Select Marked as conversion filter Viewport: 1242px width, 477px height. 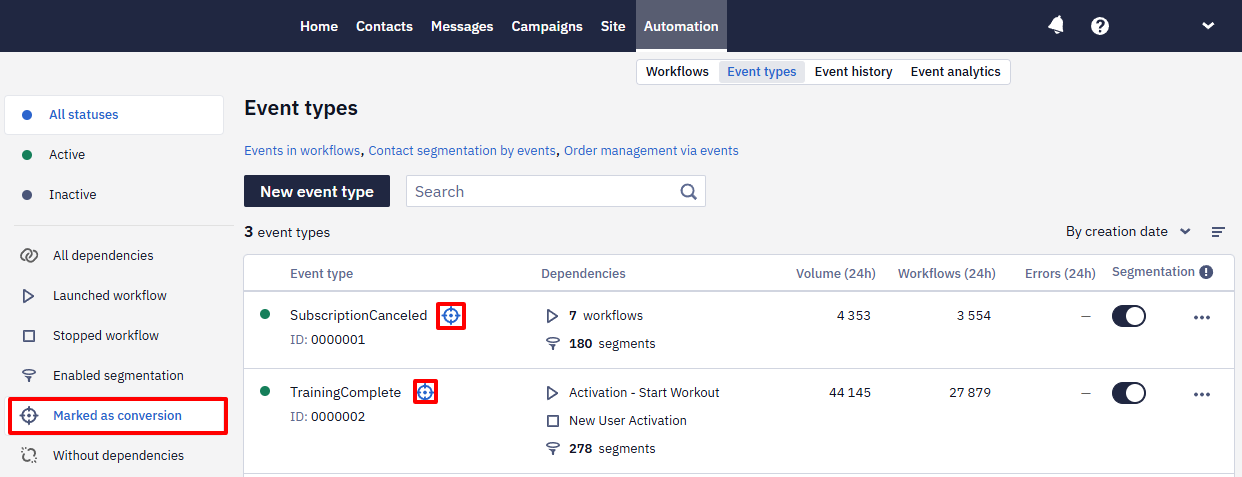(117, 416)
